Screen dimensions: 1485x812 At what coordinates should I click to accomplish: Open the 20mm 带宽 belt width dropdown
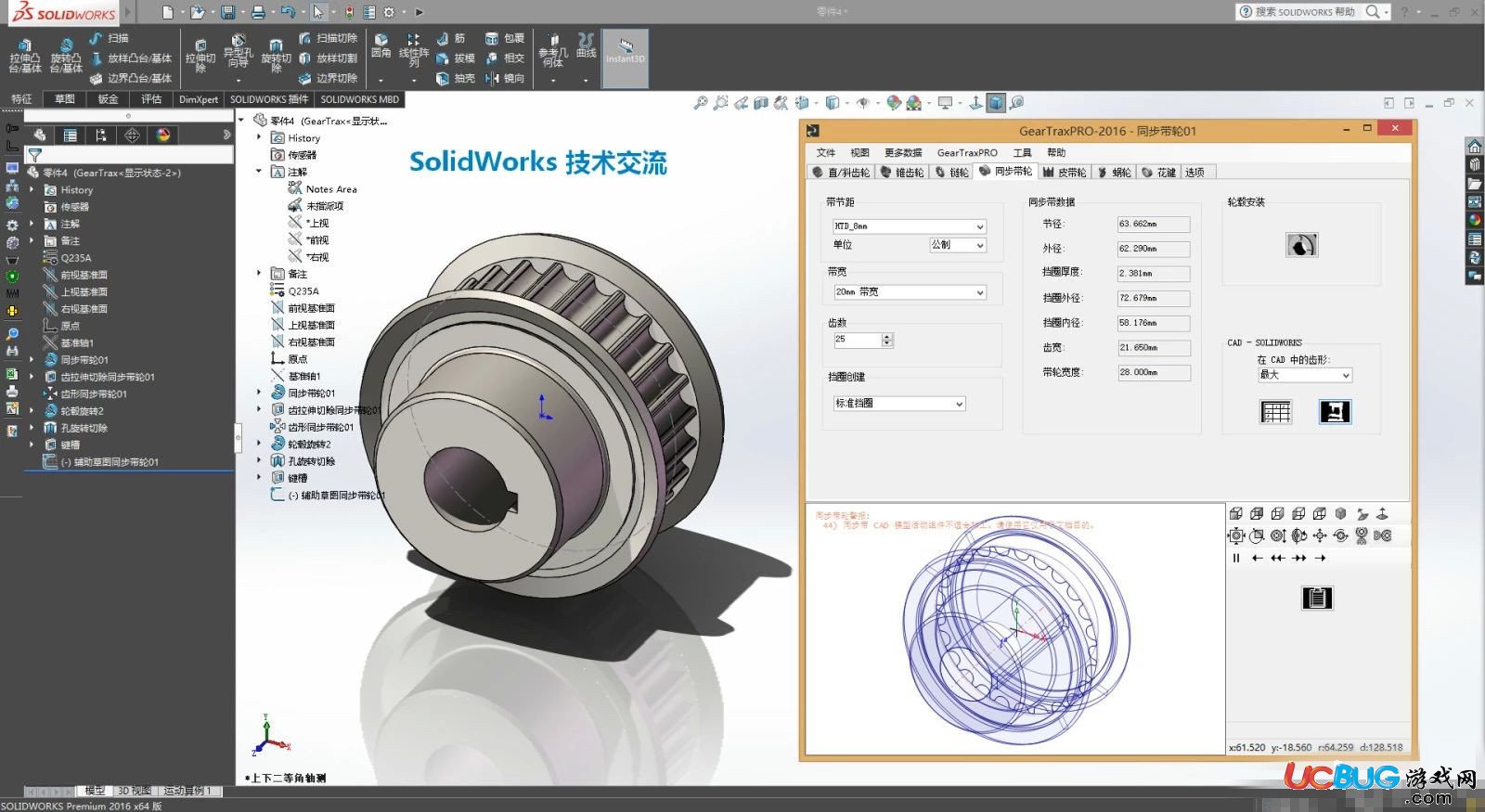[x=909, y=292]
